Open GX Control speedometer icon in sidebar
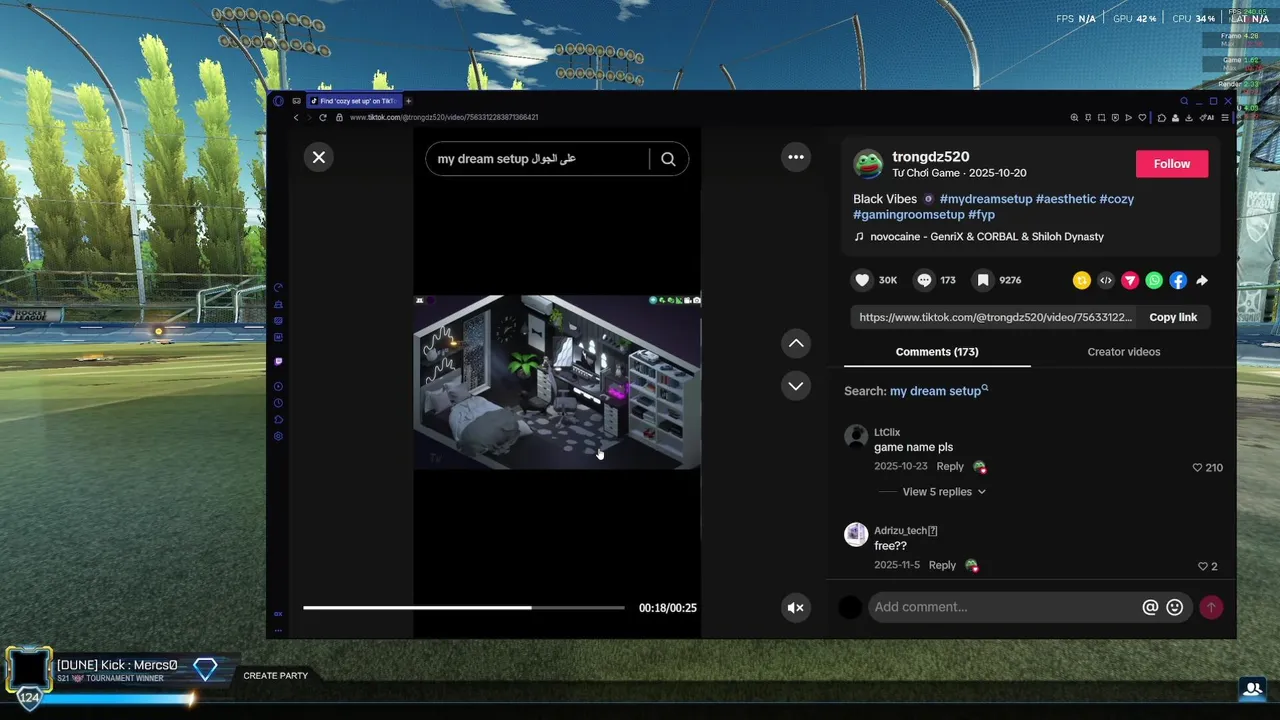Viewport: 1280px width, 720px height. click(278, 287)
